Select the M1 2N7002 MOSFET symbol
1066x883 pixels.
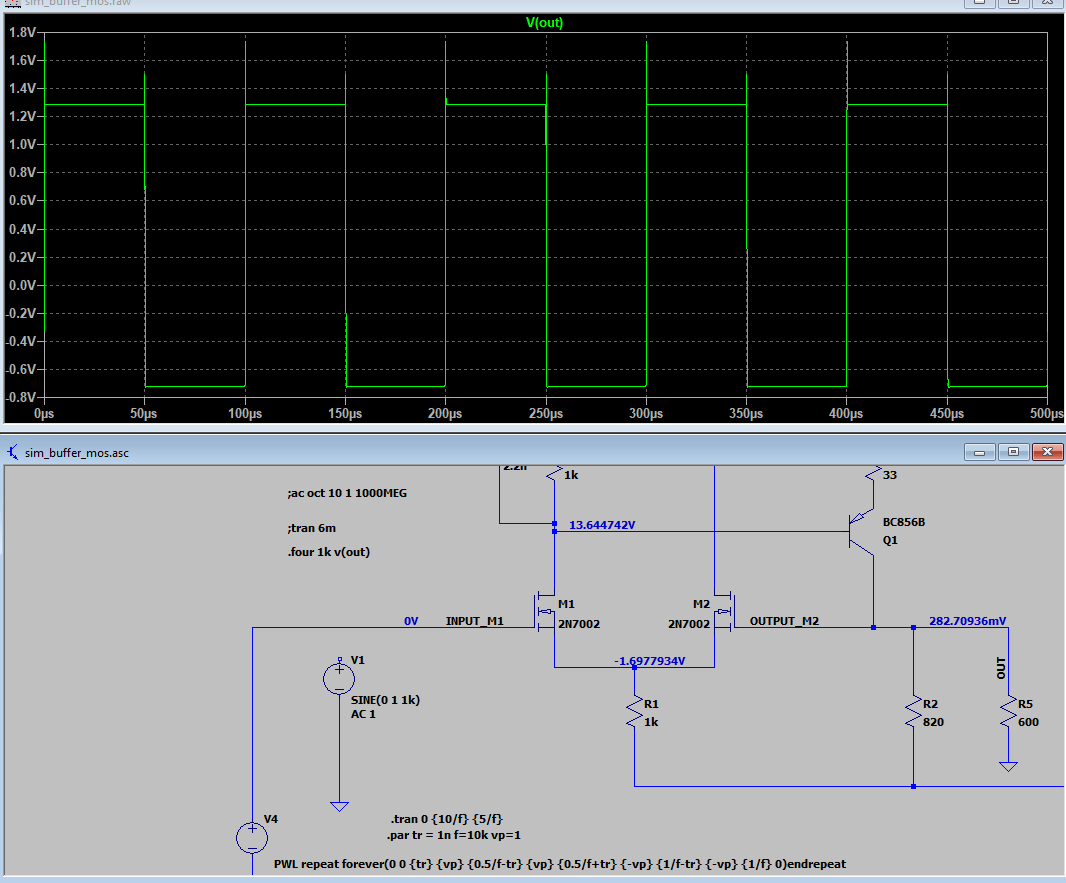[545, 612]
